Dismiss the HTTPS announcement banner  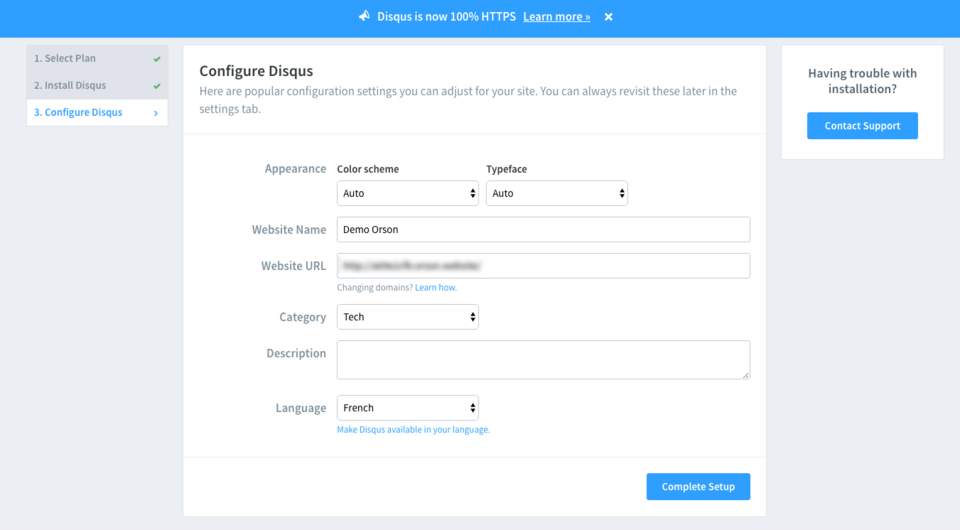coord(608,17)
